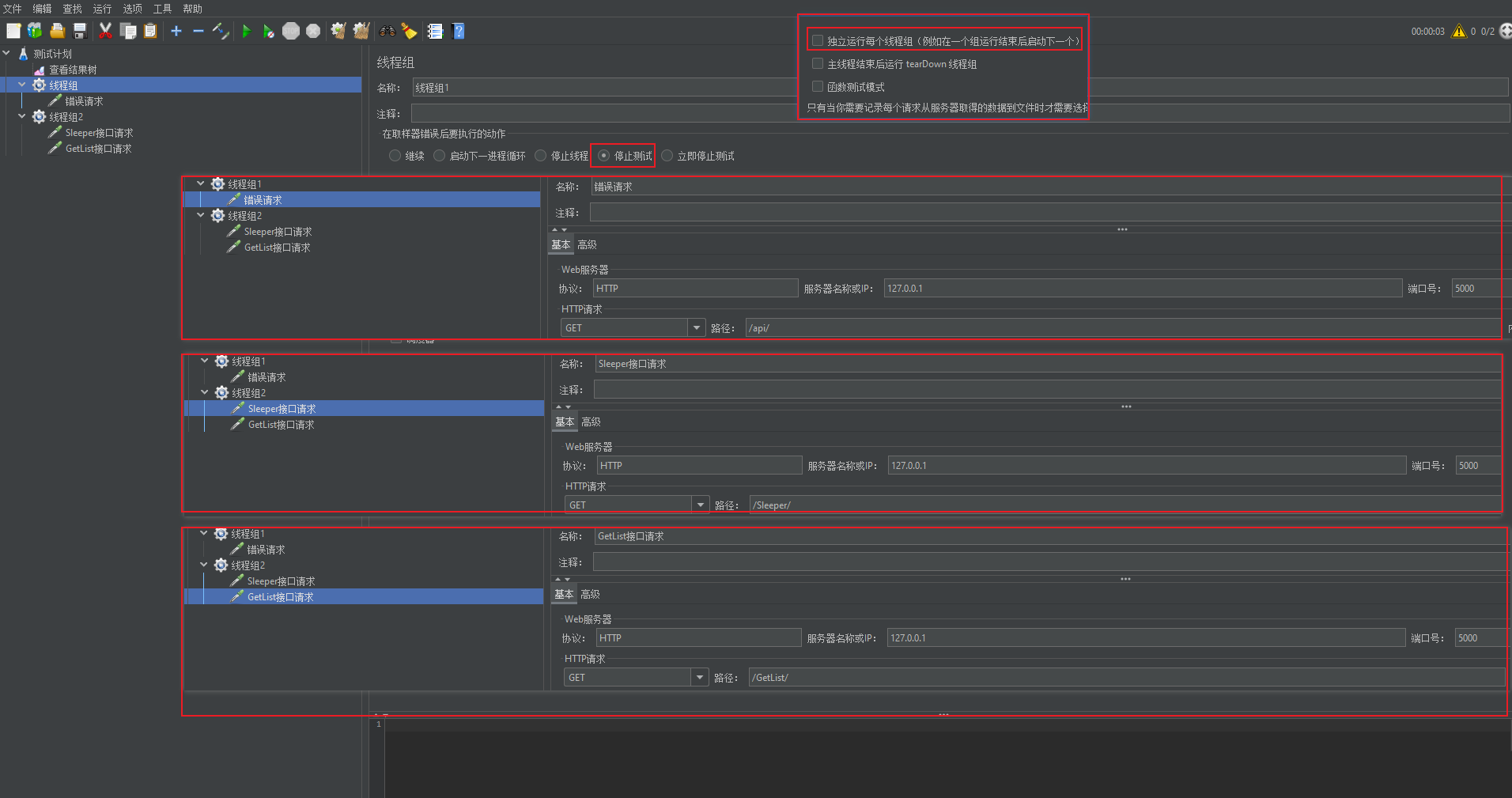Open the 编辑 menu
Image resolution: width=1512 pixels, height=798 pixels.
[43, 9]
